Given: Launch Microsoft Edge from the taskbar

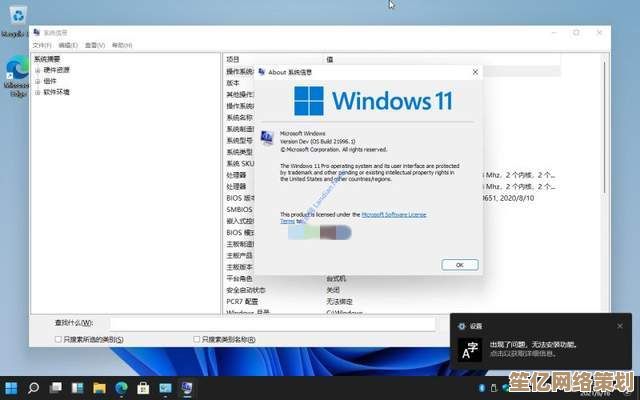Looking at the screenshot, I should click(x=121, y=388).
